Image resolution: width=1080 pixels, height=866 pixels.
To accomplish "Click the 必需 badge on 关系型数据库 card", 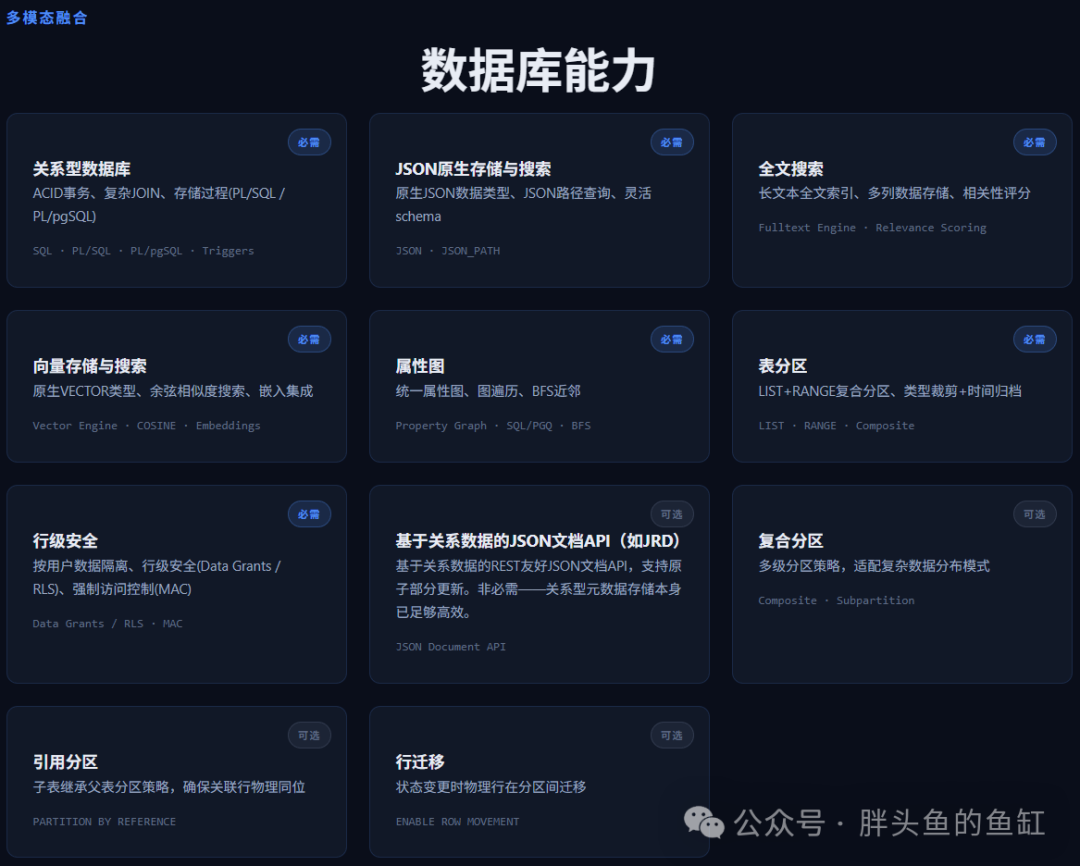I will pyautogui.click(x=309, y=143).
